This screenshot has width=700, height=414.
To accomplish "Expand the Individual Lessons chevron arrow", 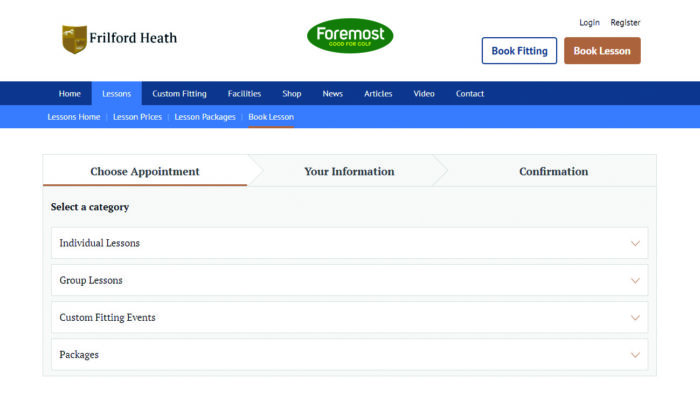I will [x=635, y=243].
